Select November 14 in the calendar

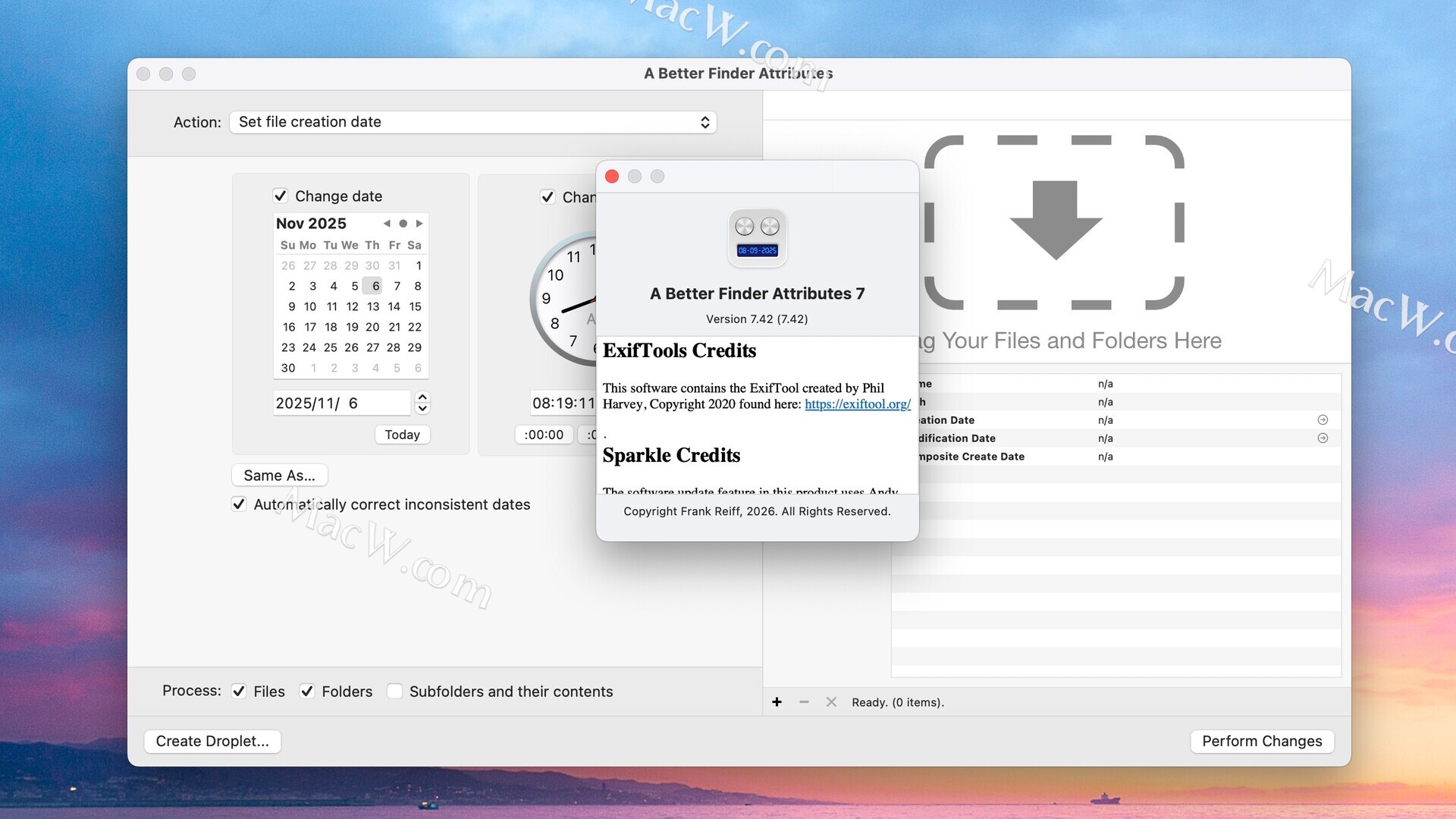(394, 307)
